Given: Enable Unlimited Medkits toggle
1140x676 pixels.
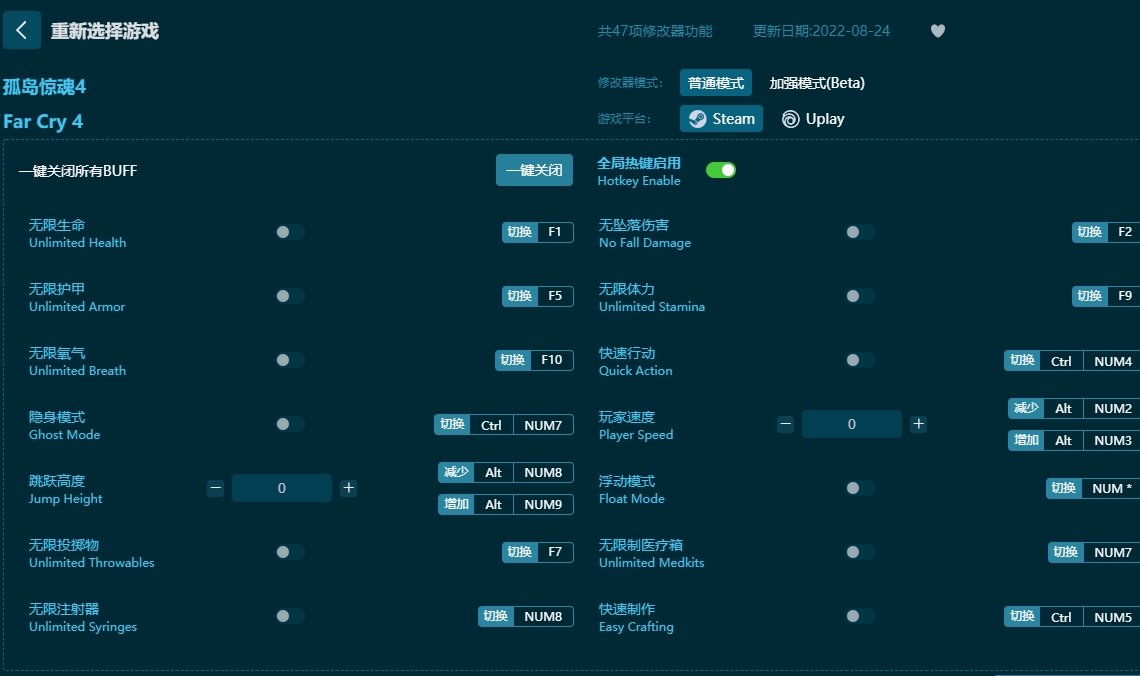Looking at the screenshot, I should pyautogui.click(x=859, y=552).
